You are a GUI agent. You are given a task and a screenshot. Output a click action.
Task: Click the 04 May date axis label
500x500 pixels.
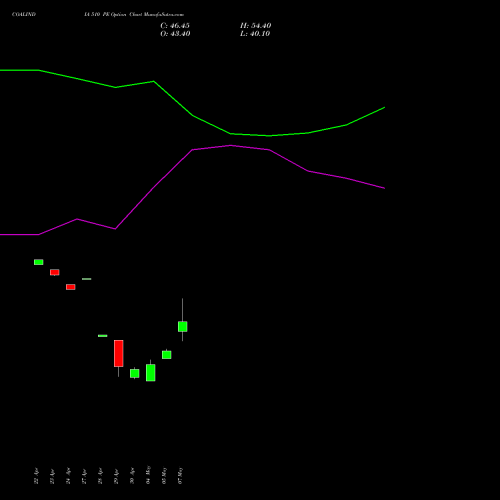pyautogui.click(x=148, y=475)
